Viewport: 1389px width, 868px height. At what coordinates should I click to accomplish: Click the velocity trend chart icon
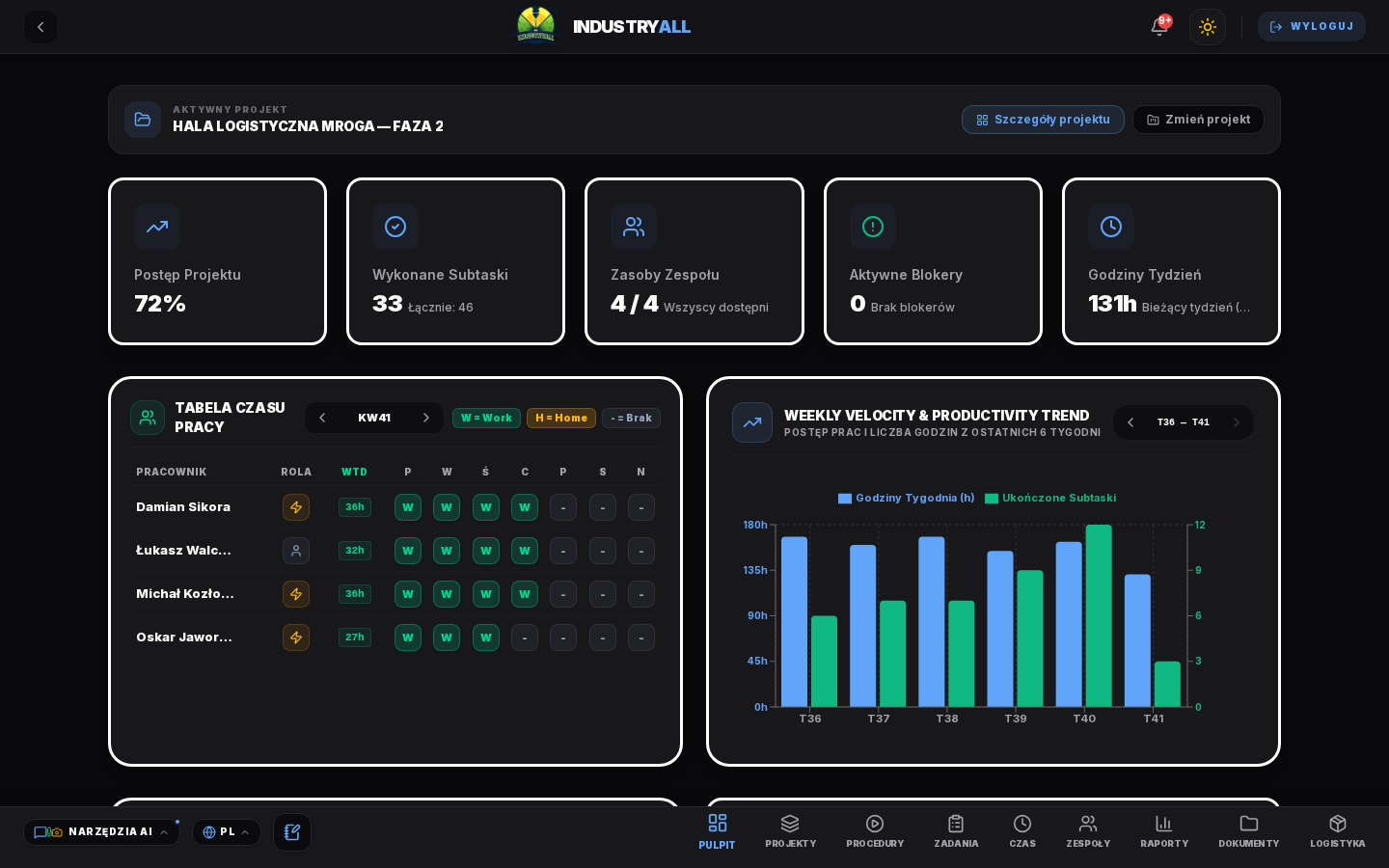click(752, 422)
